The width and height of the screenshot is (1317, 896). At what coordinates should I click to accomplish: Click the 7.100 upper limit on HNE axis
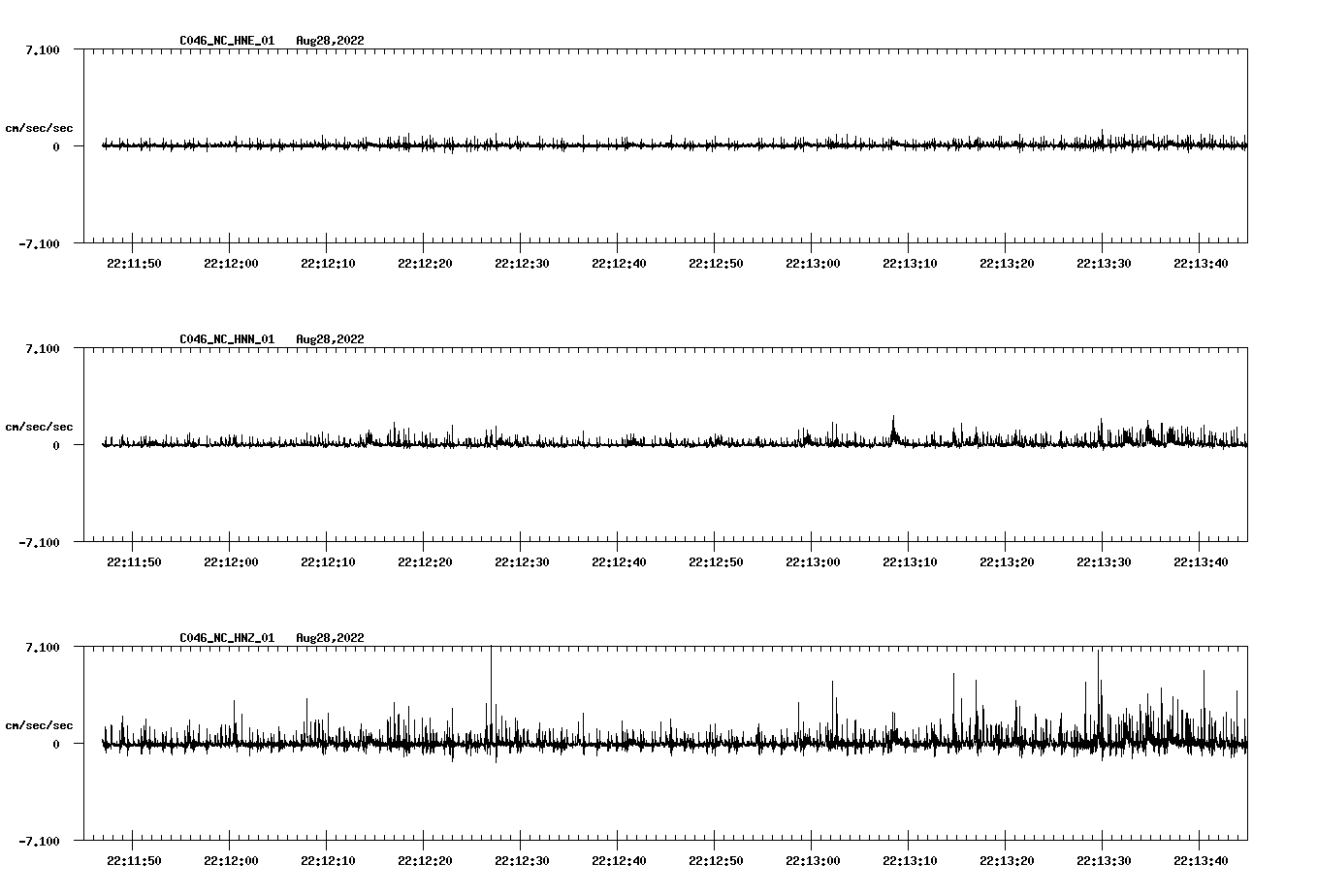point(42,50)
